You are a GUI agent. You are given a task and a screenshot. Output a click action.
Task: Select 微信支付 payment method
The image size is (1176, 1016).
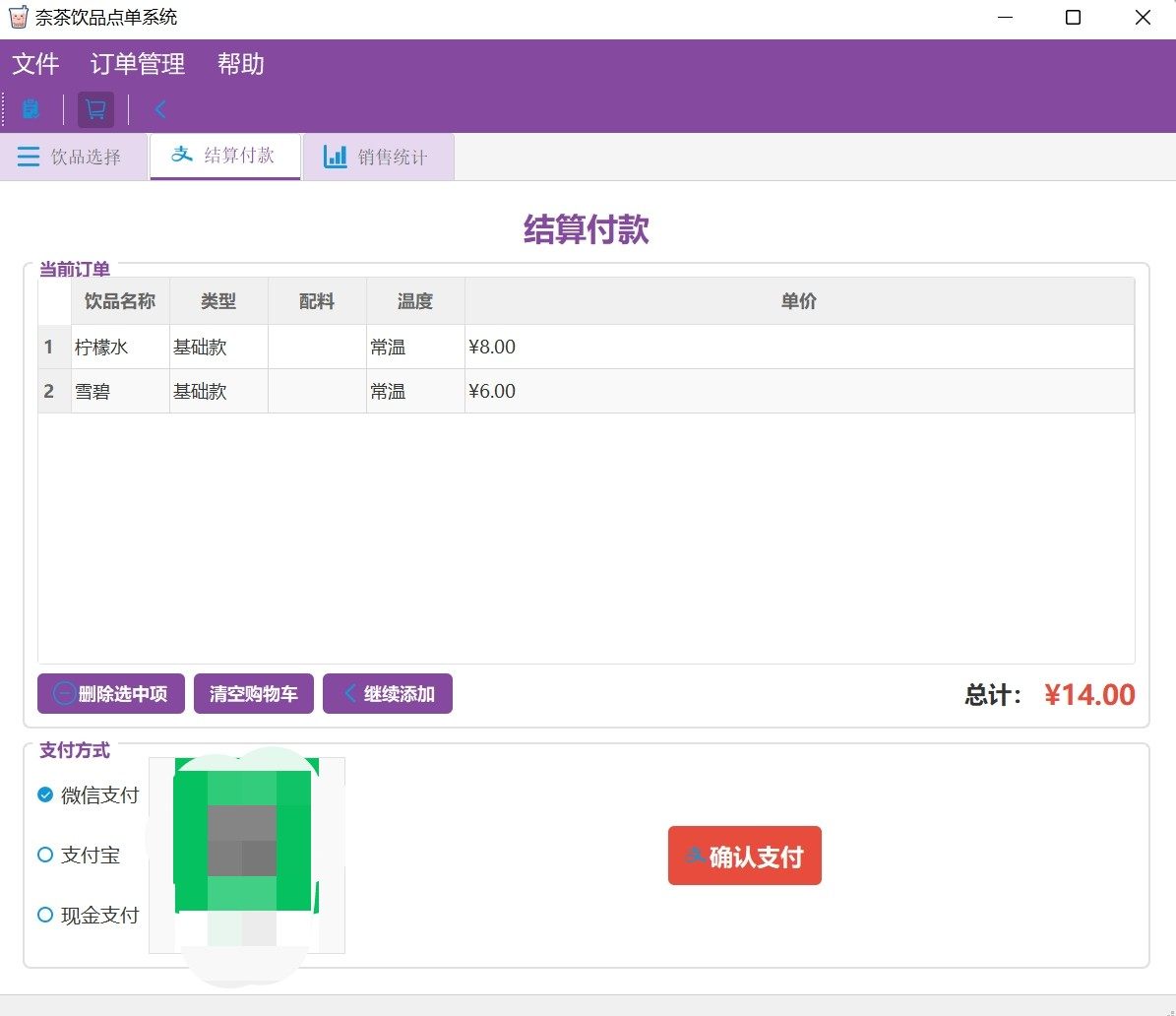[x=45, y=795]
